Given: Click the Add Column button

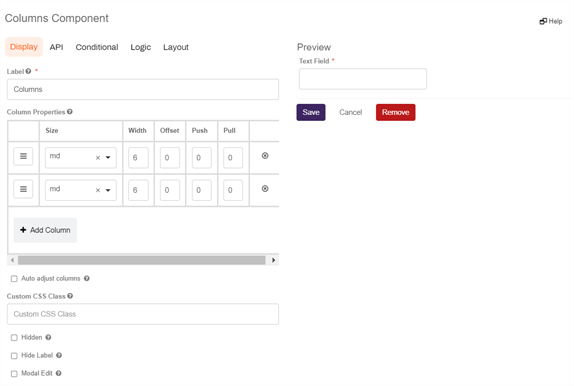Looking at the screenshot, I should [45, 230].
